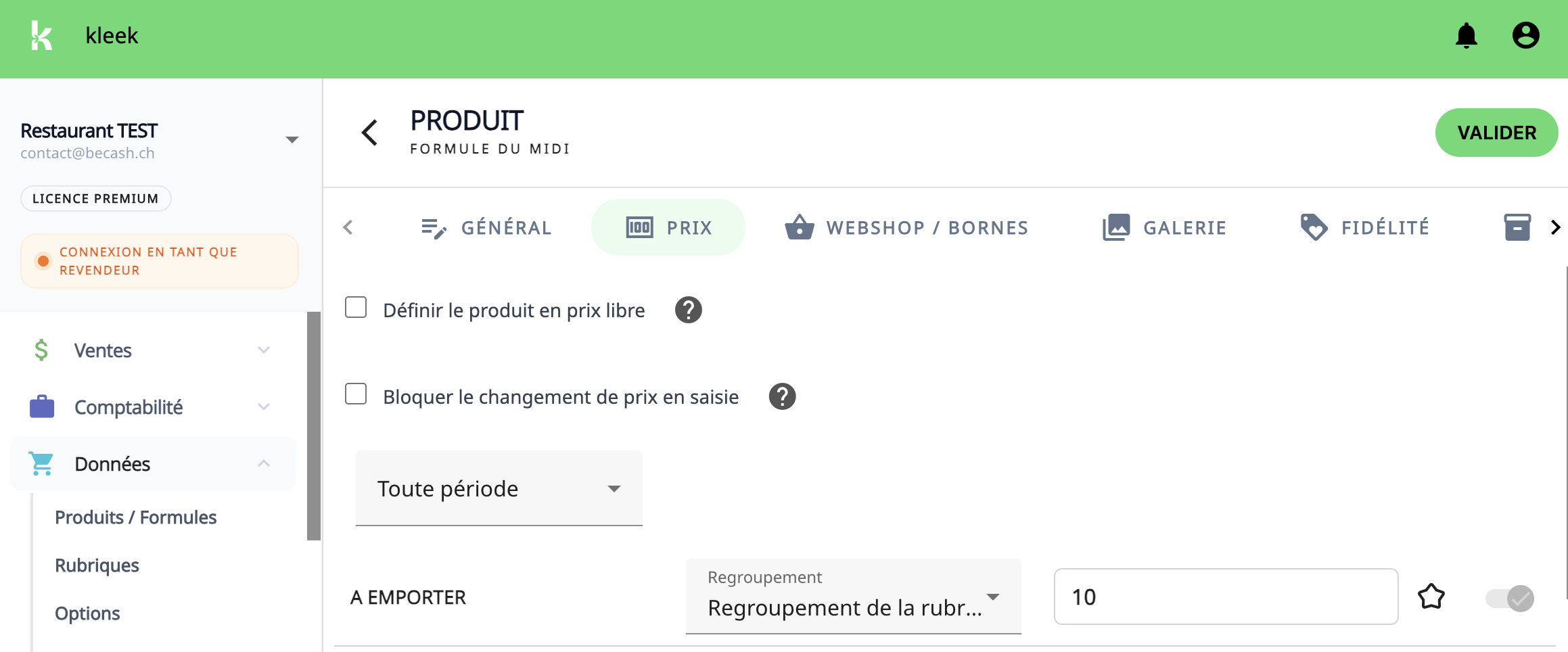Click the VALIDER button
This screenshot has height=652, width=1568.
tap(1496, 133)
